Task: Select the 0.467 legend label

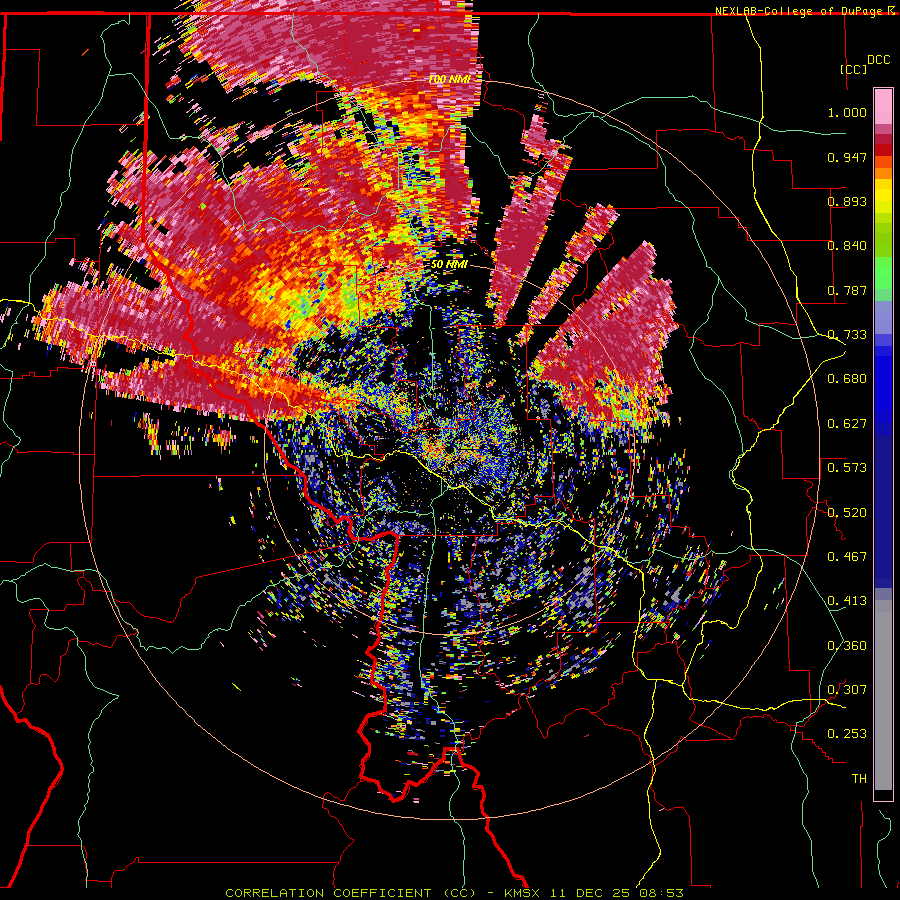Action: tap(847, 557)
